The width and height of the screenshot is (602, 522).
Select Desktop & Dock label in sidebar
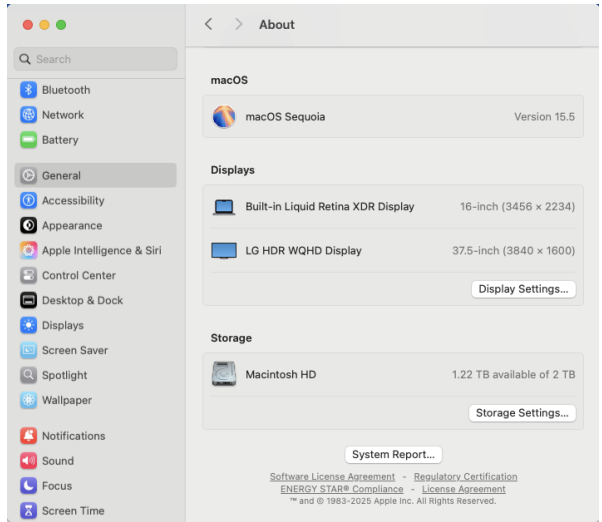83,301
